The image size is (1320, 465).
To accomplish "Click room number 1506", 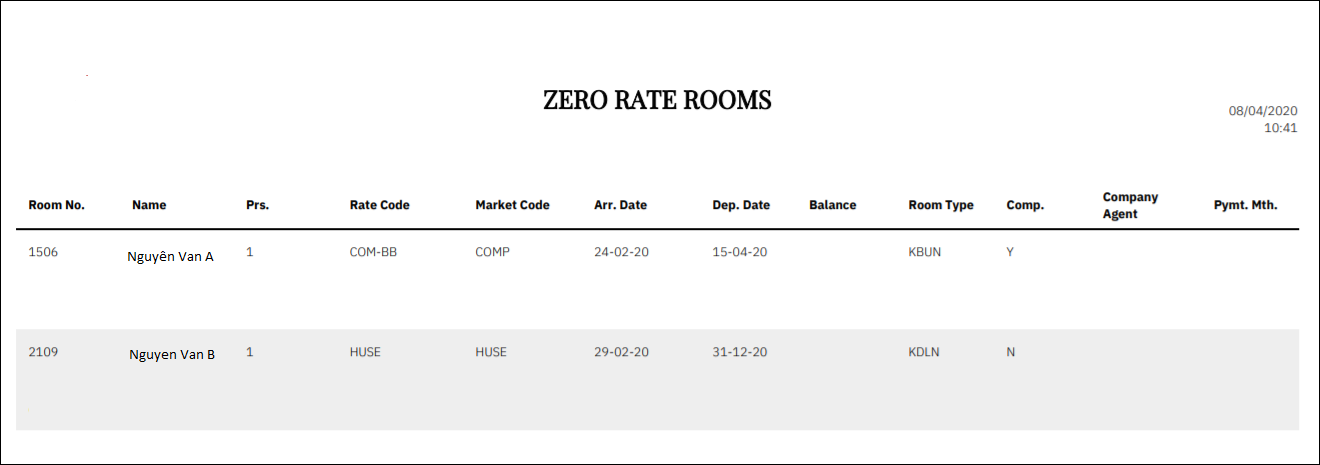I will pyautogui.click(x=43, y=252).
